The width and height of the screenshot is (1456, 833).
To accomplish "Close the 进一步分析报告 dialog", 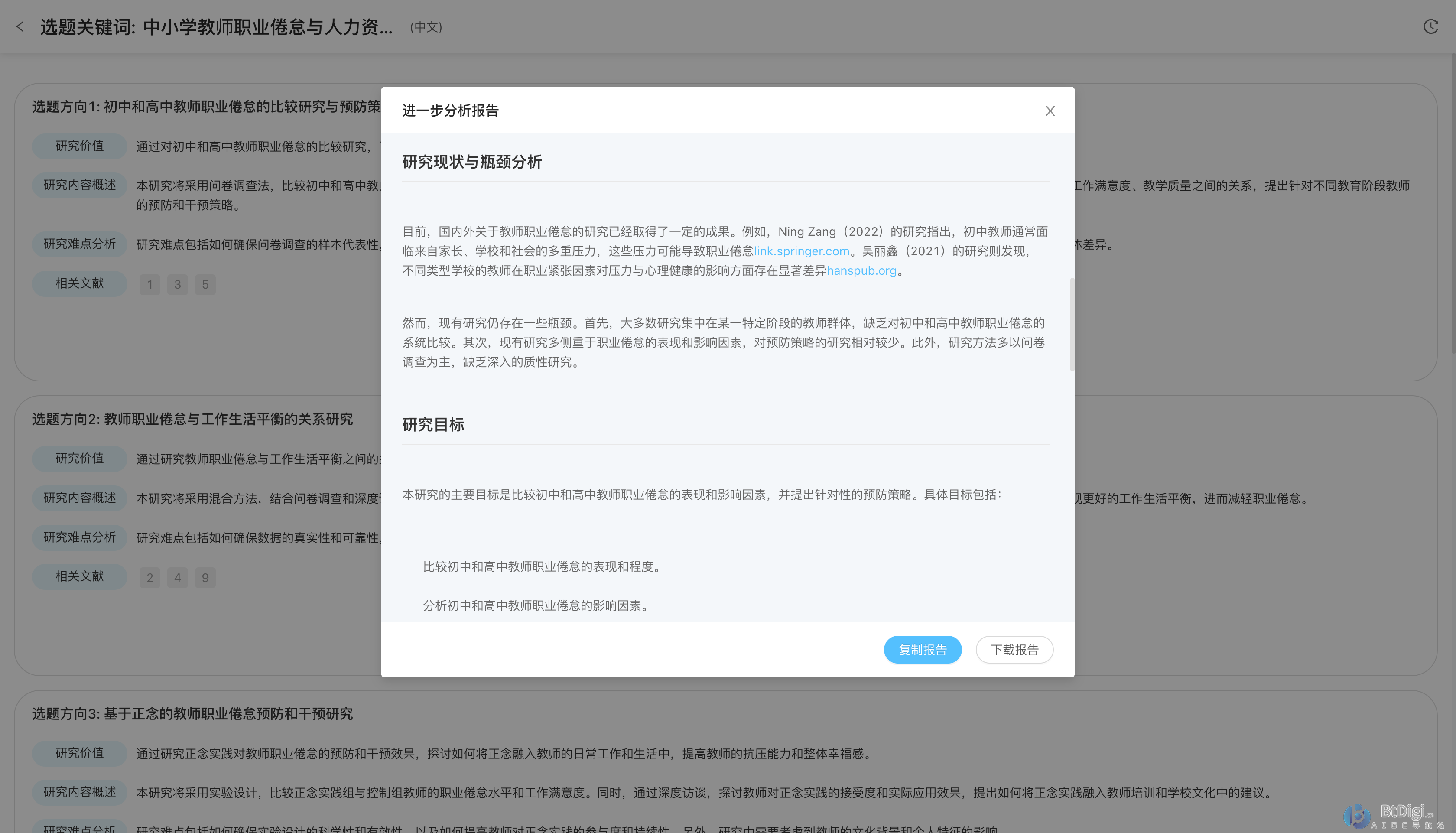I will tap(1050, 111).
